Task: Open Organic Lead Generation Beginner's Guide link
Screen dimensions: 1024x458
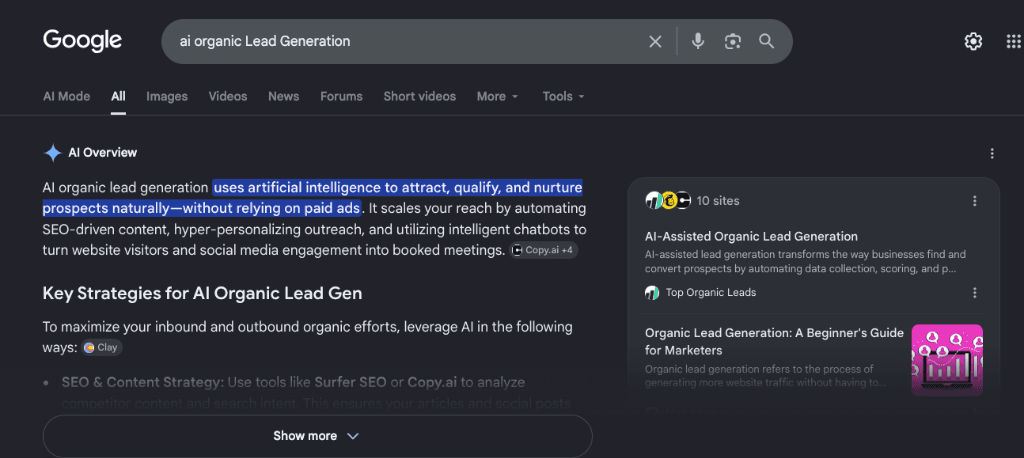Action: point(775,342)
